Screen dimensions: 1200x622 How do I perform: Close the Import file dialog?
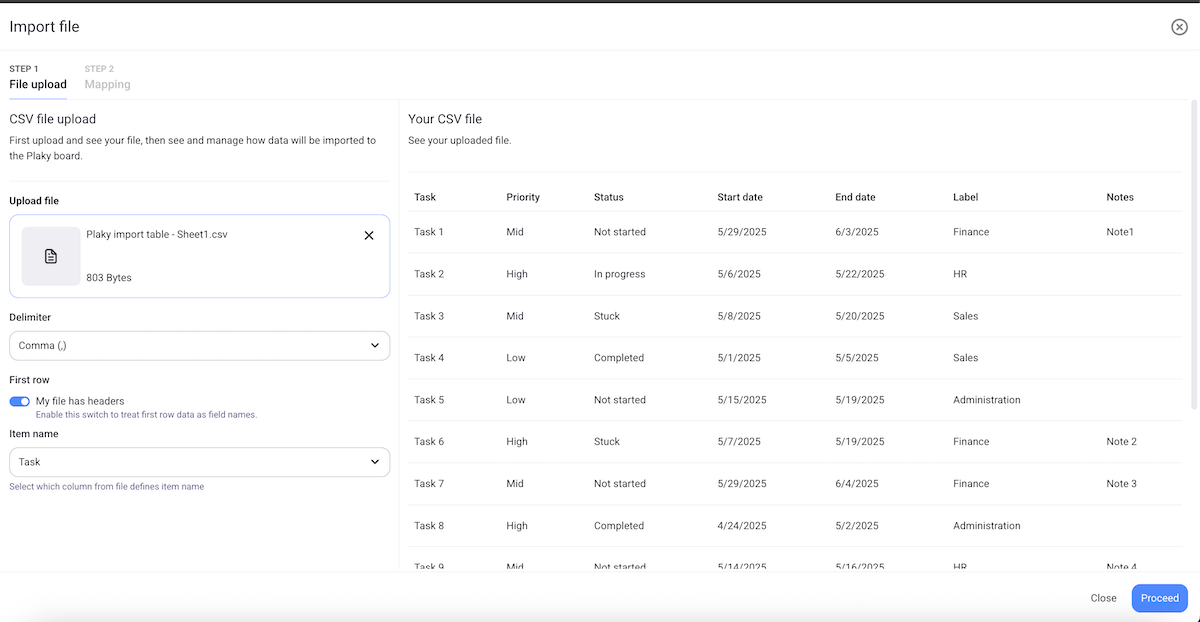pyautogui.click(x=1178, y=27)
